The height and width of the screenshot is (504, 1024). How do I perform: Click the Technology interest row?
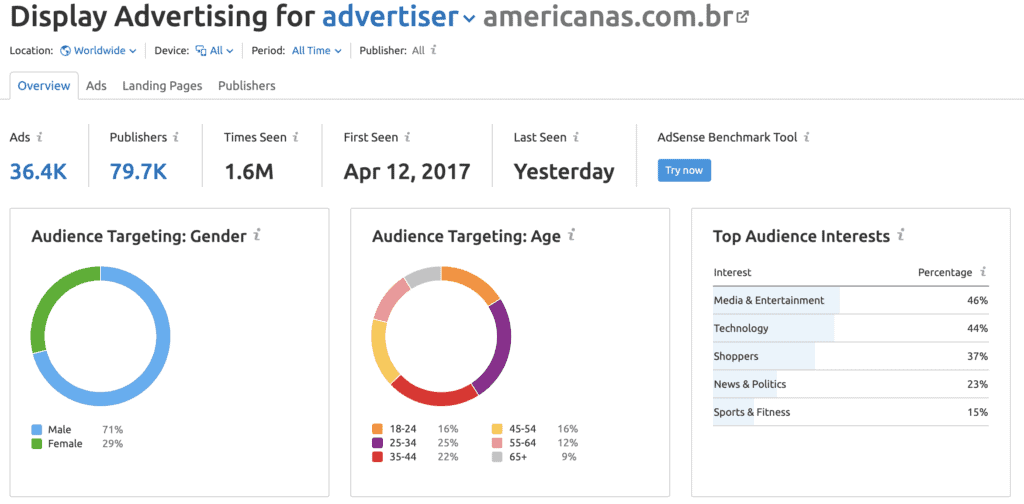[x=850, y=328]
